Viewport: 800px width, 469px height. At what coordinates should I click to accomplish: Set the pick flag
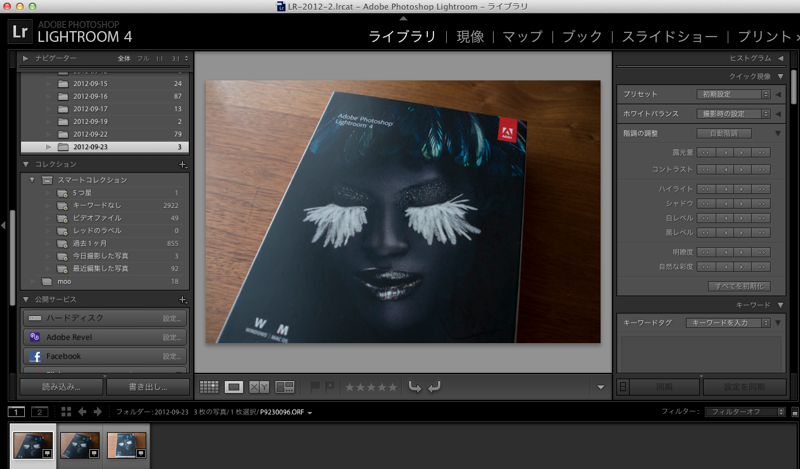point(315,387)
